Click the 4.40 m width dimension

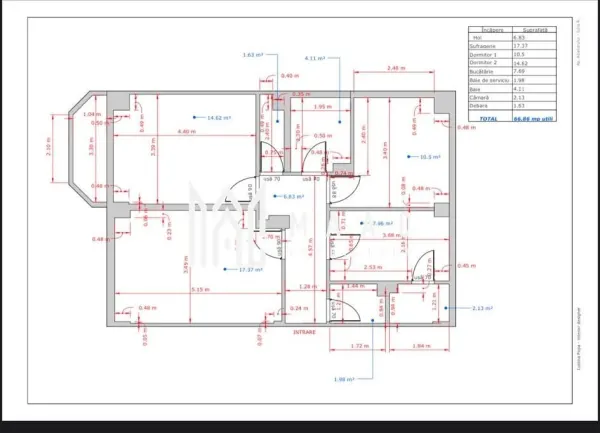click(187, 132)
